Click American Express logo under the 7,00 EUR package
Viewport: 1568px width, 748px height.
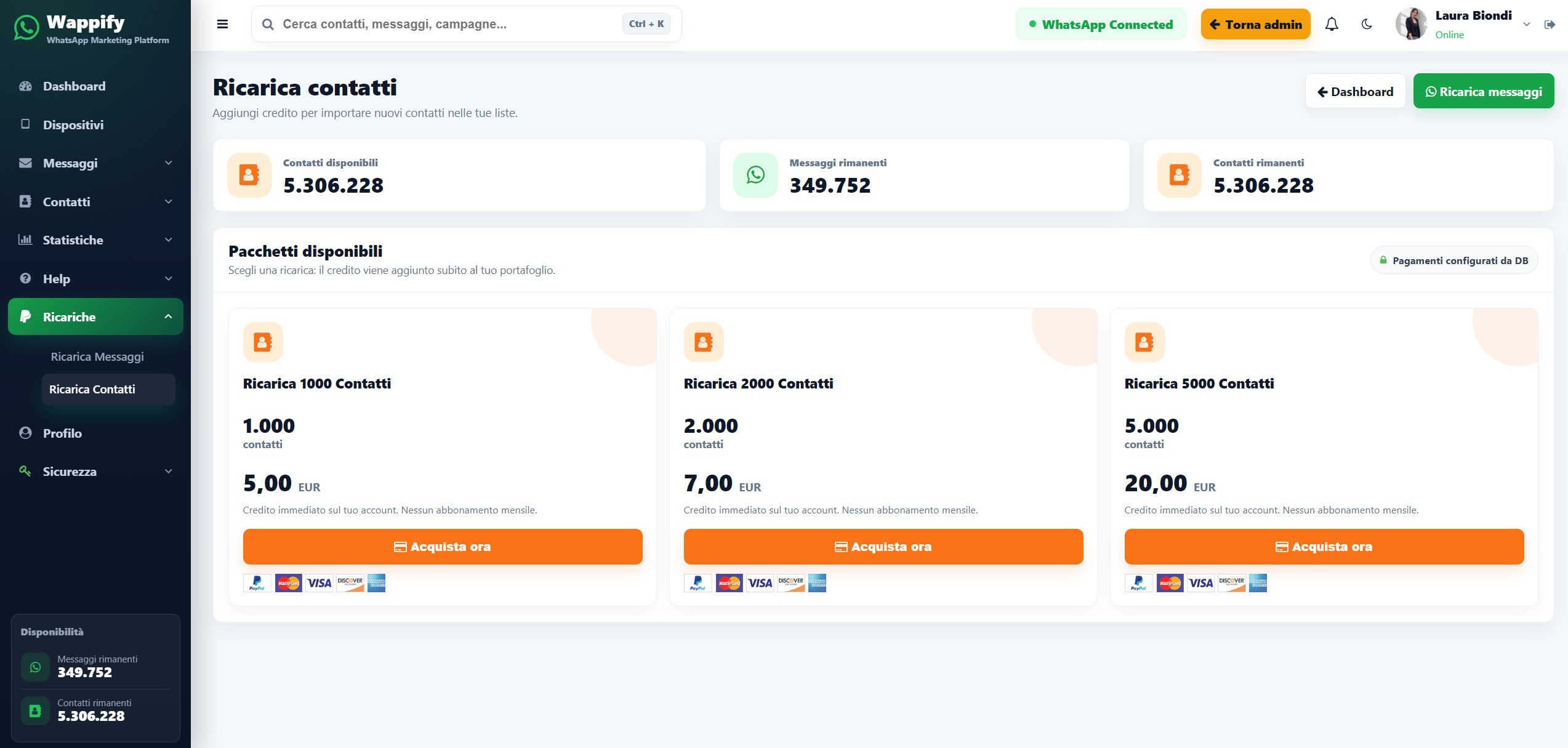[x=817, y=583]
